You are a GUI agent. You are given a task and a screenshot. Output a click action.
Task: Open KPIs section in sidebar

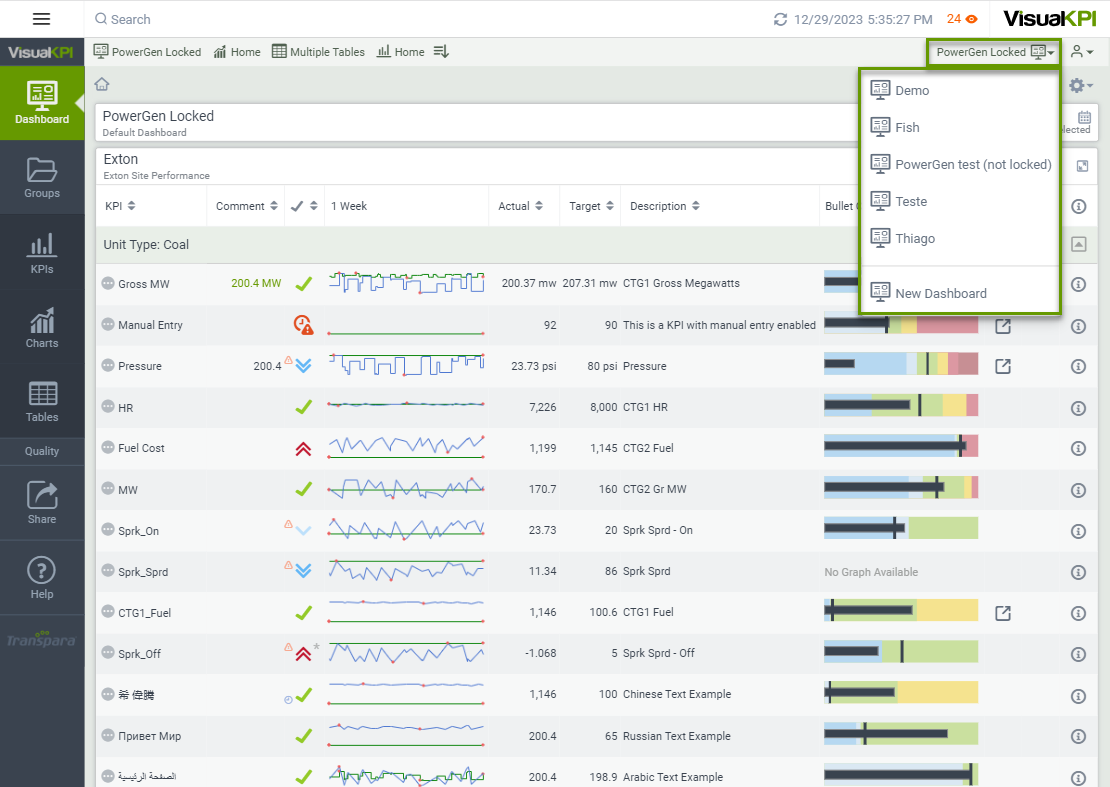tap(42, 253)
